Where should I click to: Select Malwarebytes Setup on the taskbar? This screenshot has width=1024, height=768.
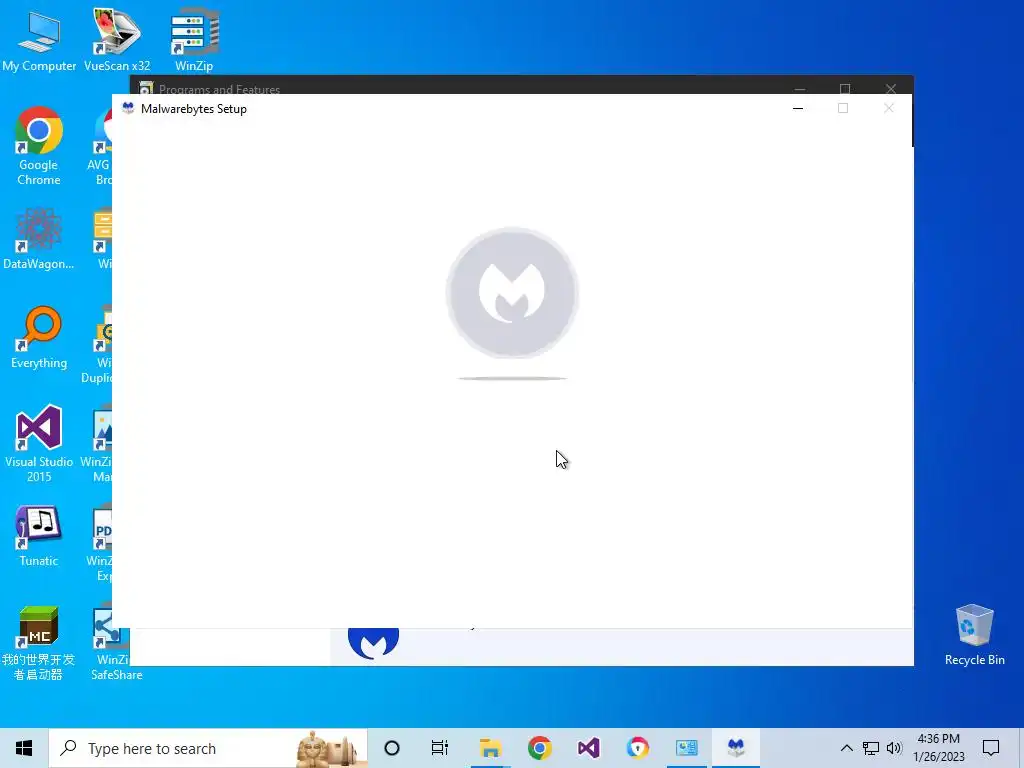point(736,748)
